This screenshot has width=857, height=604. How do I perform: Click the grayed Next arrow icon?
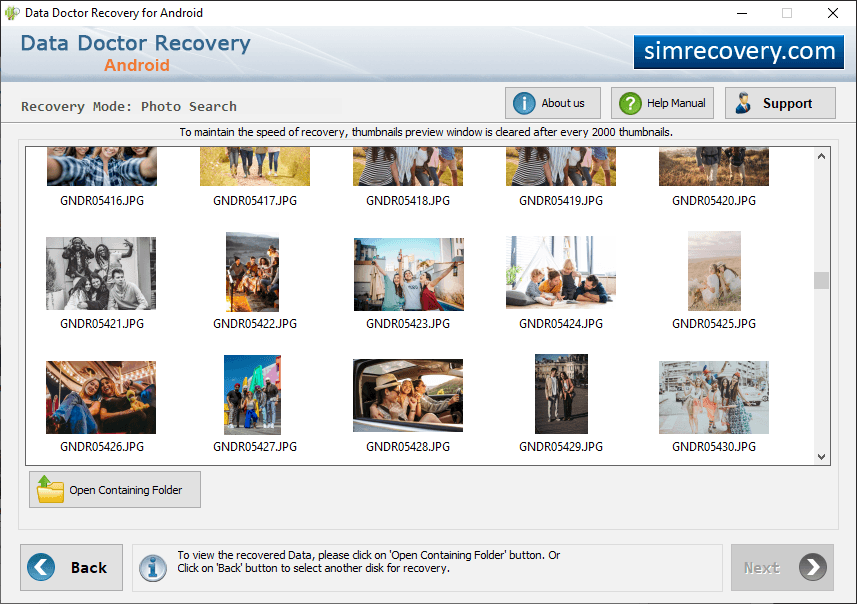tap(813, 567)
